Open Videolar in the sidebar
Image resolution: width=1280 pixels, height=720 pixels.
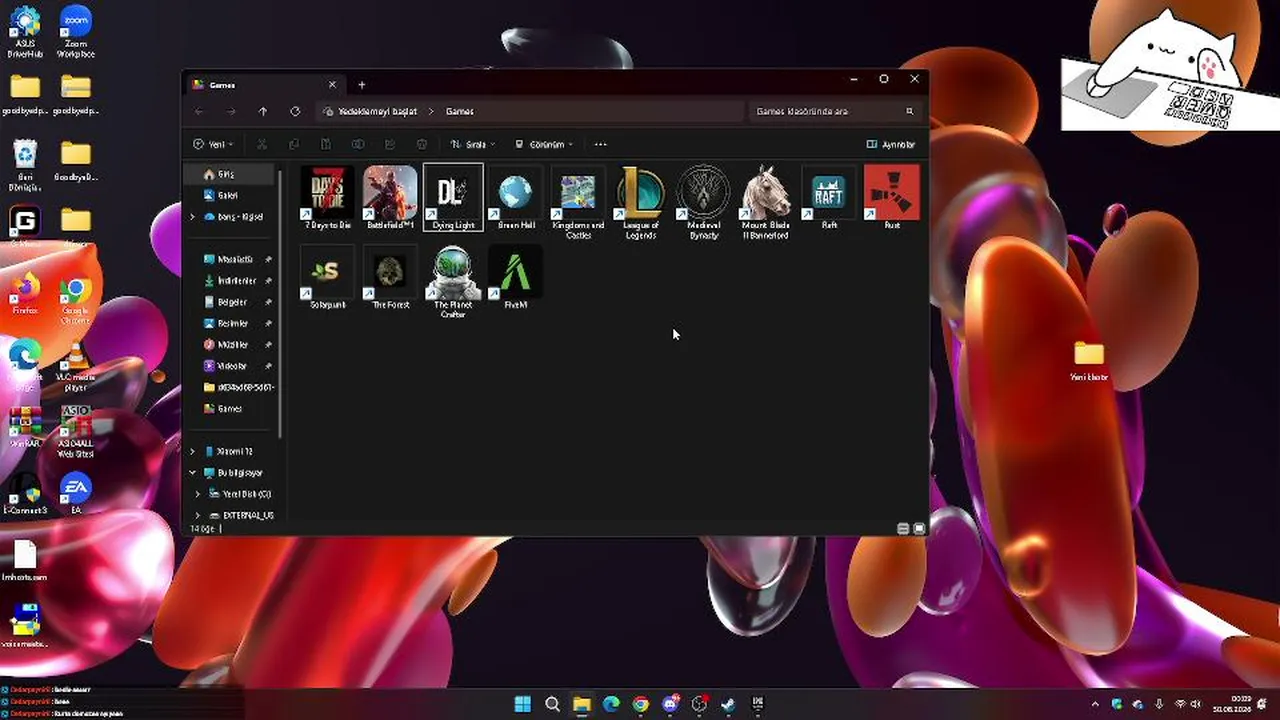click(x=234, y=366)
